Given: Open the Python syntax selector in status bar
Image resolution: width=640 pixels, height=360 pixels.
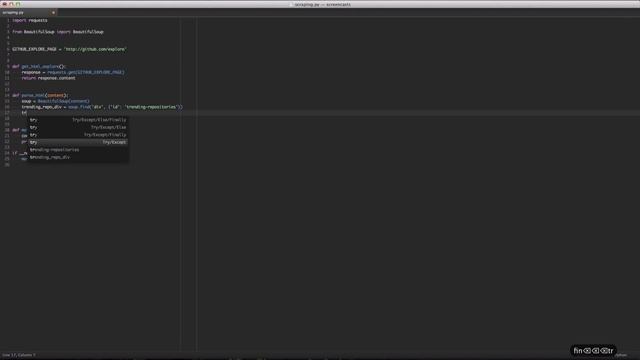Looking at the screenshot, I should coord(621,355).
